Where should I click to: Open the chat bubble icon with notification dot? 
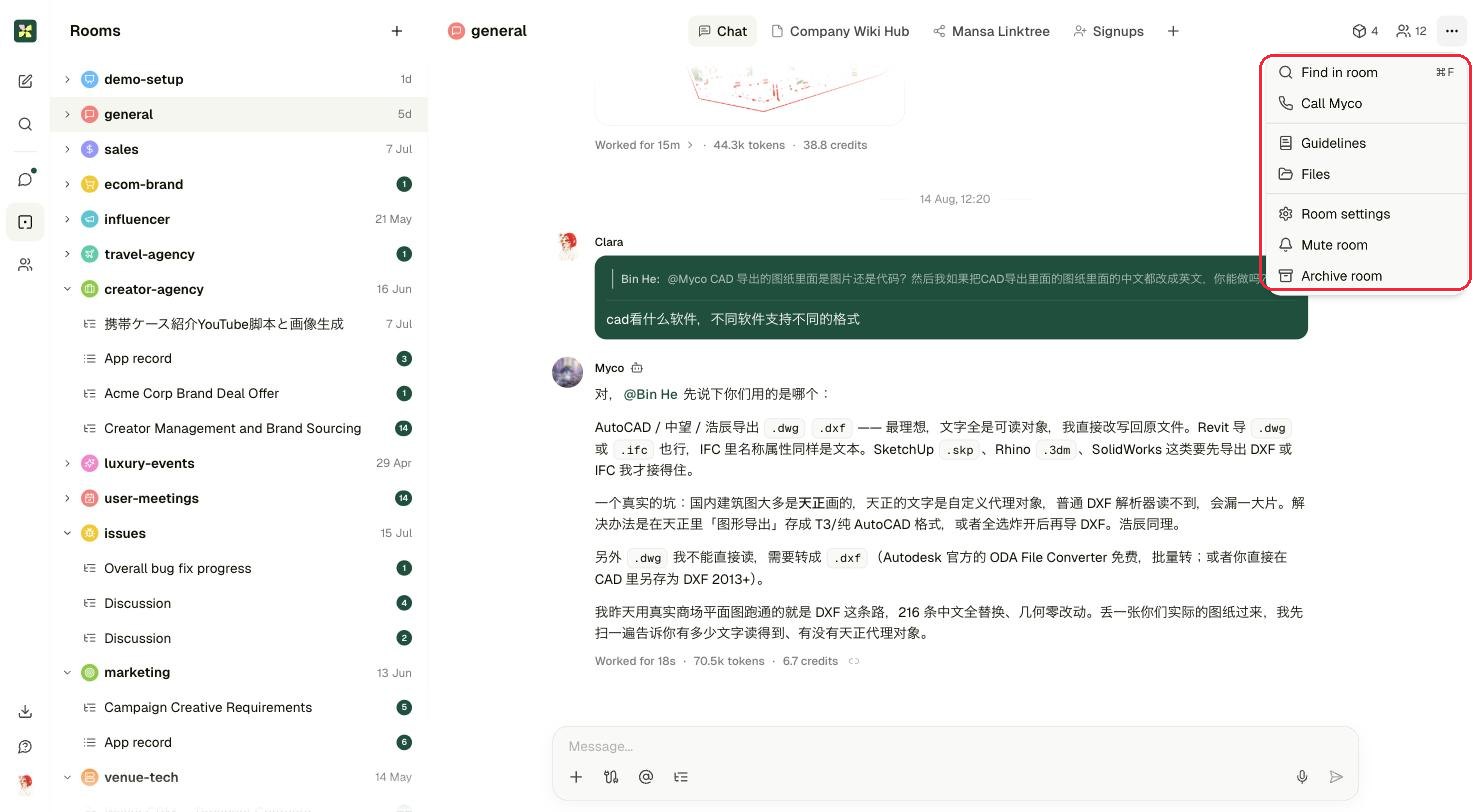(x=25, y=179)
